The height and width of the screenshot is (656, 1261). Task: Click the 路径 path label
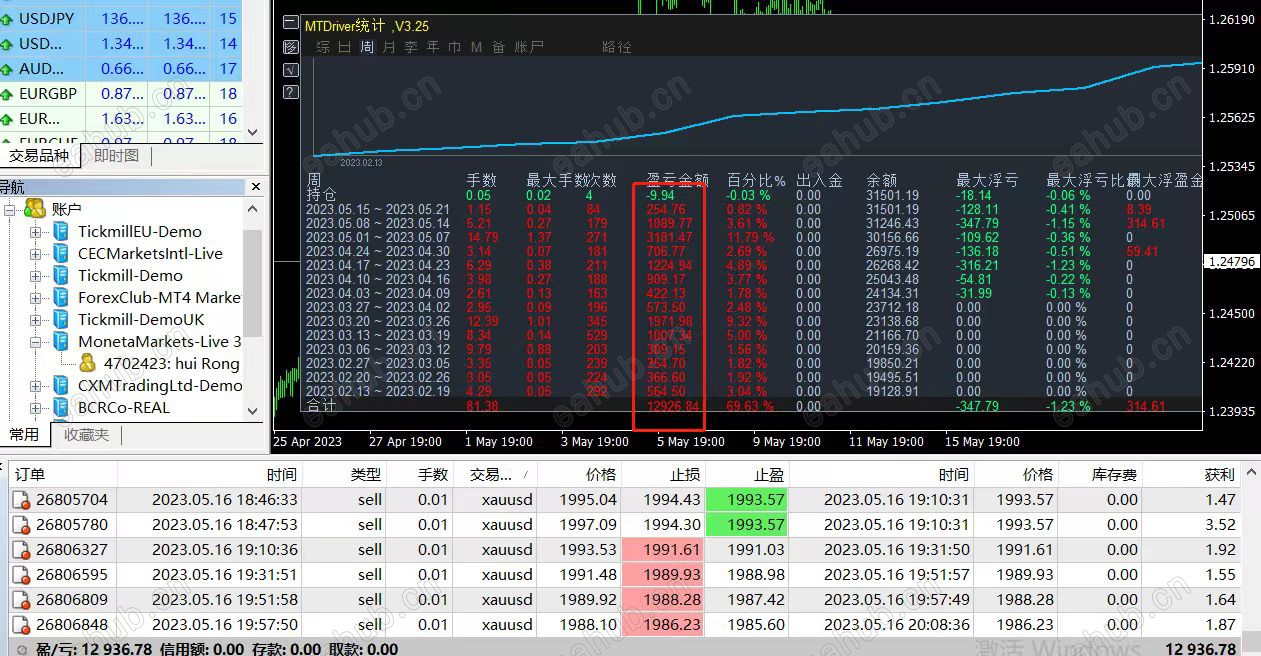coord(617,47)
